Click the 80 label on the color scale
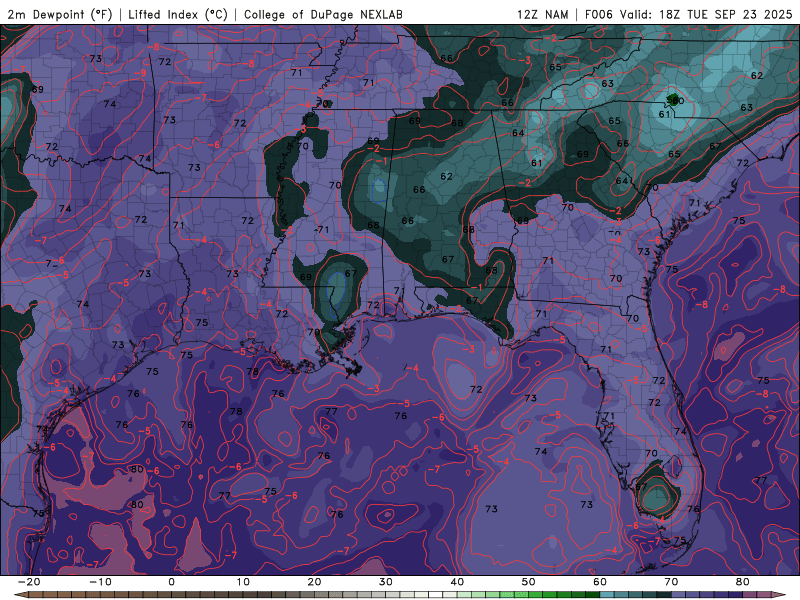Viewport: 800px width, 600px height. click(x=743, y=582)
